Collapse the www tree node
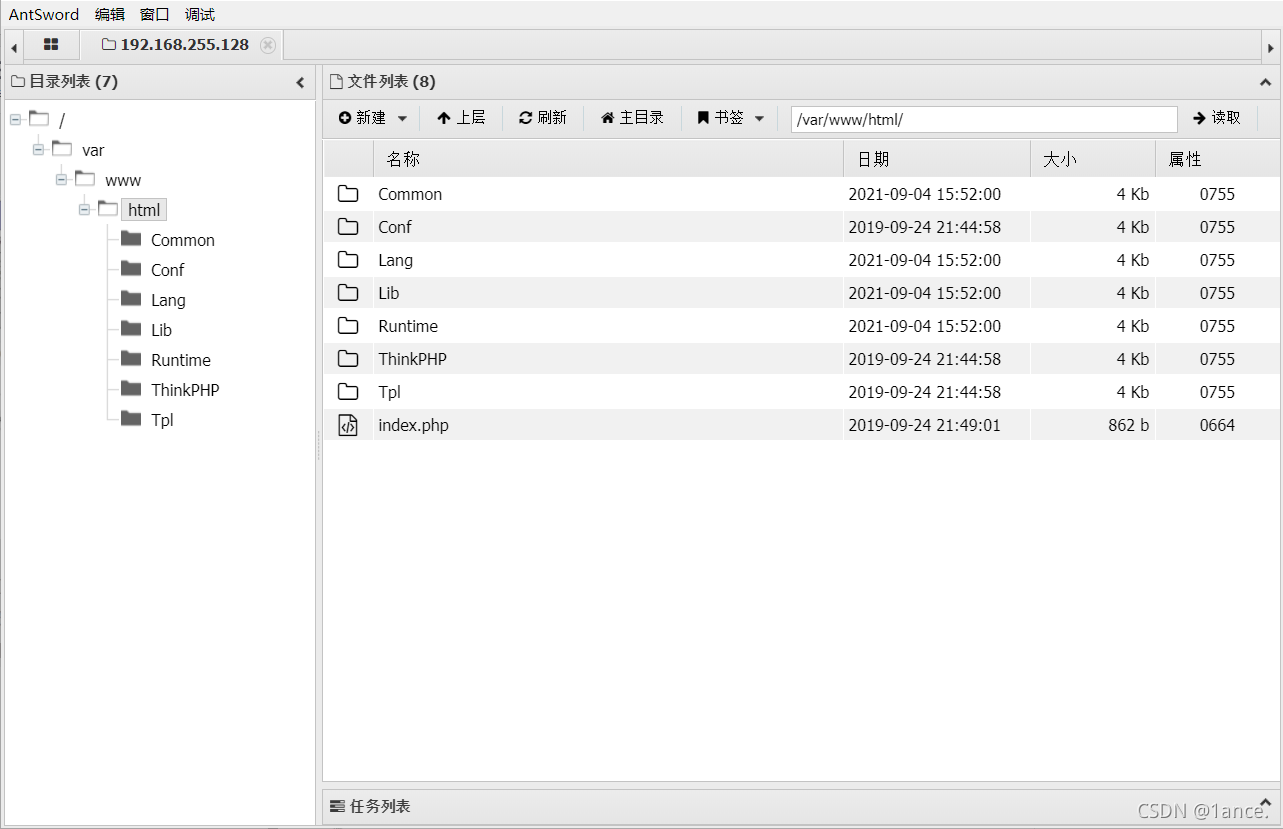1283x829 pixels. point(61,180)
